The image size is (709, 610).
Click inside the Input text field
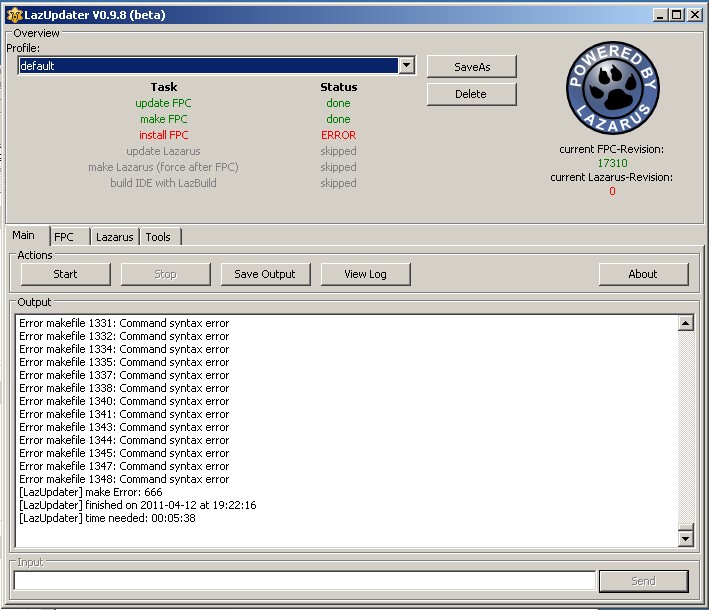click(x=304, y=581)
